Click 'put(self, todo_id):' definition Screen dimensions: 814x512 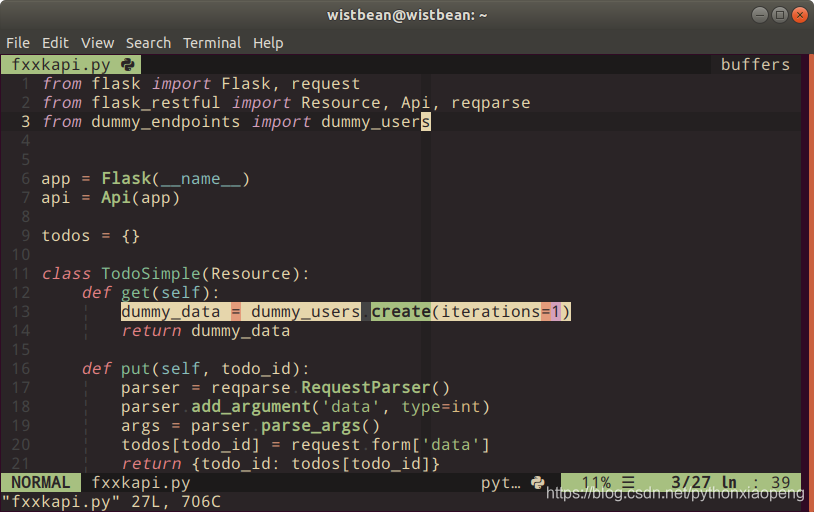[x=215, y=369]
